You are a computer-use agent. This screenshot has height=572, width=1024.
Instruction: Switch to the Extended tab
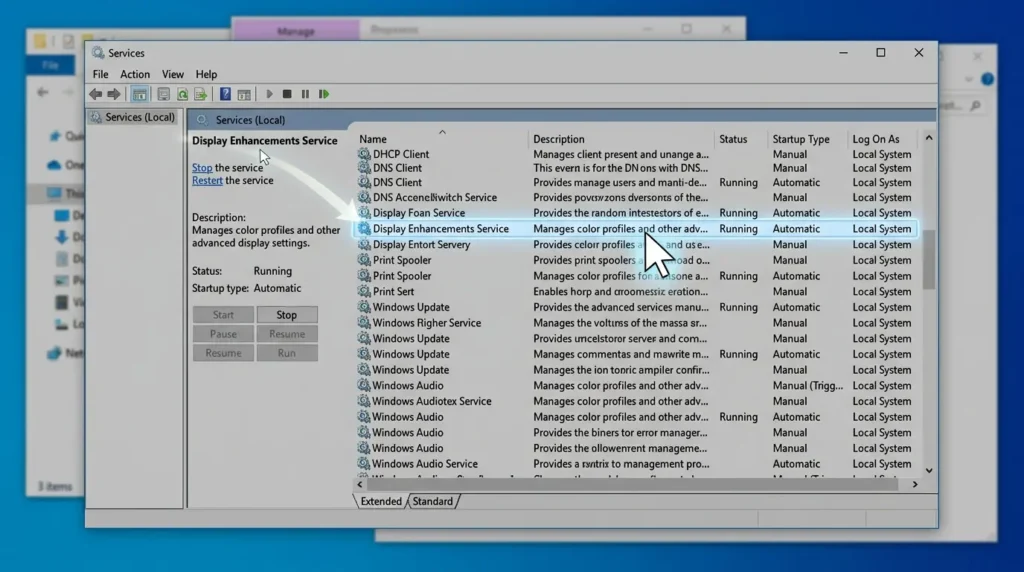(381, 501)
